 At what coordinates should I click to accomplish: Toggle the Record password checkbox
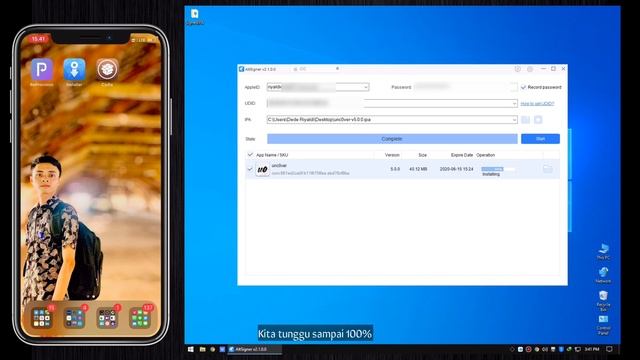coord(523,87)
